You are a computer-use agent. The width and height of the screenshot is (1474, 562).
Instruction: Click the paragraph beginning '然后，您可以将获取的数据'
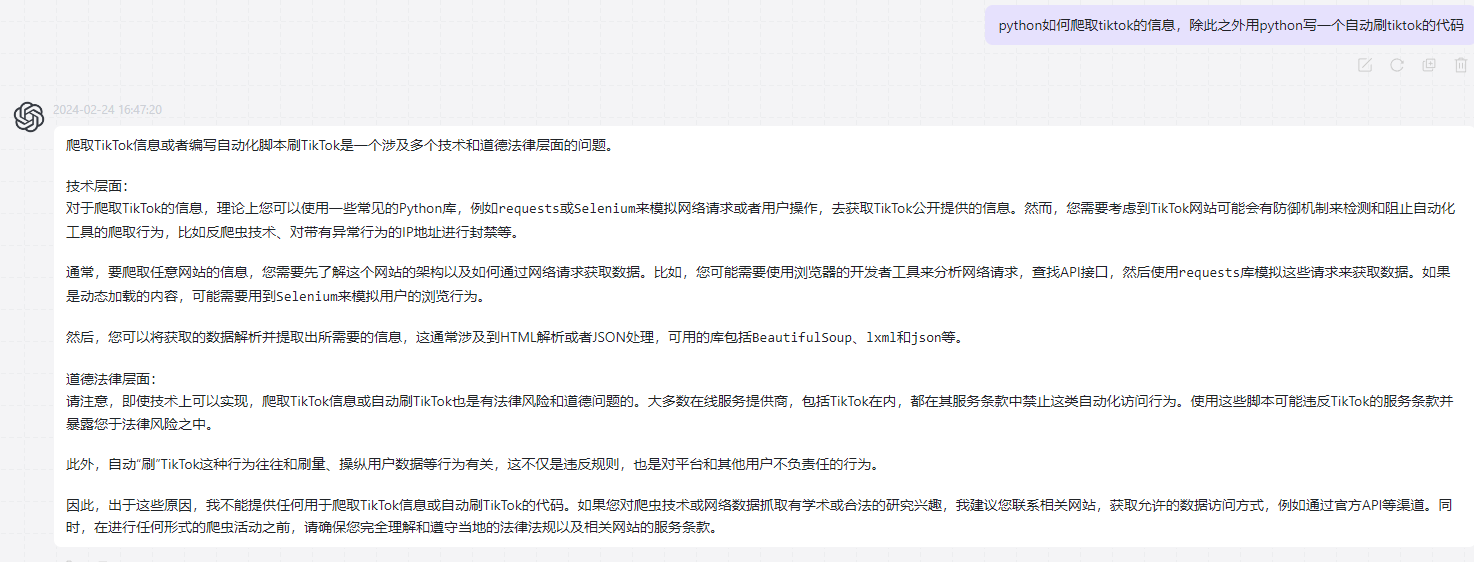coord(515,337)
